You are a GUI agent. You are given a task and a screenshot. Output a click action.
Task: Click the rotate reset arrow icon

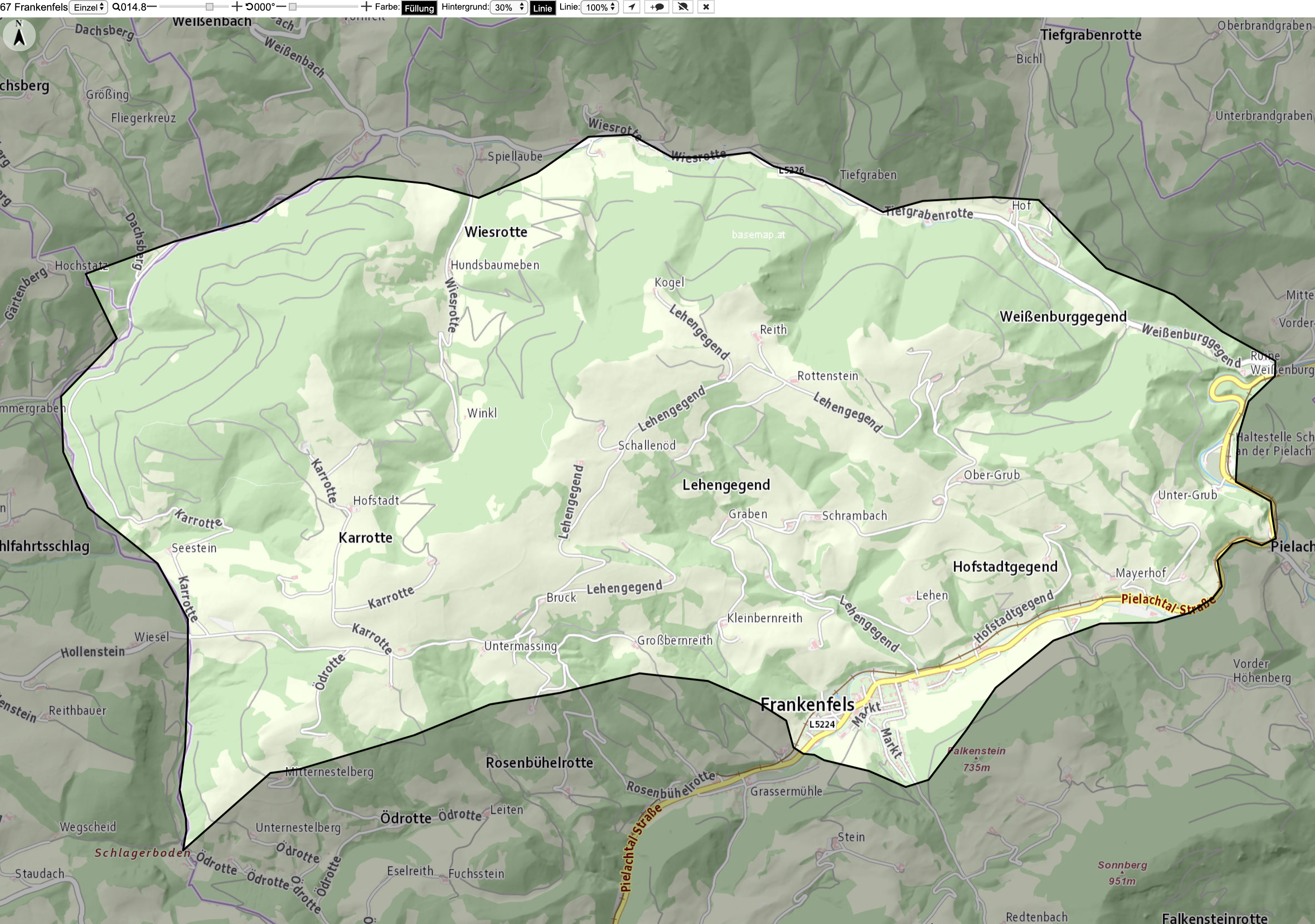click(x=249, y=7)
